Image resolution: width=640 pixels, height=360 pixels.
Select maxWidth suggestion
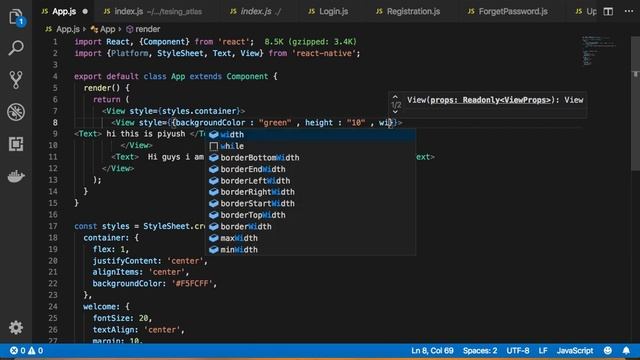[310, 238]
